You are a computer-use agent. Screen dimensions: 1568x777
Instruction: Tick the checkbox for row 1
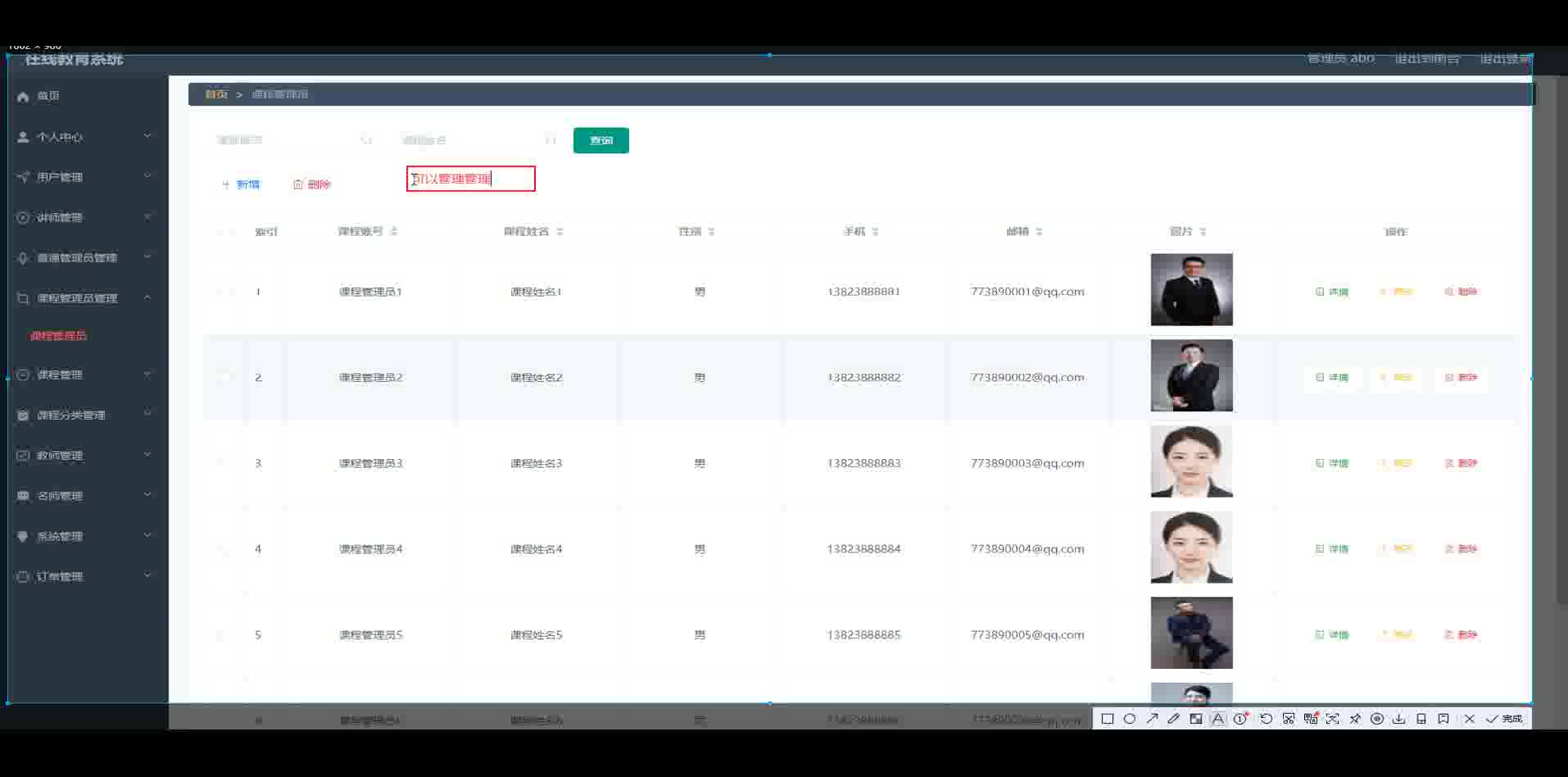point(224,292)
